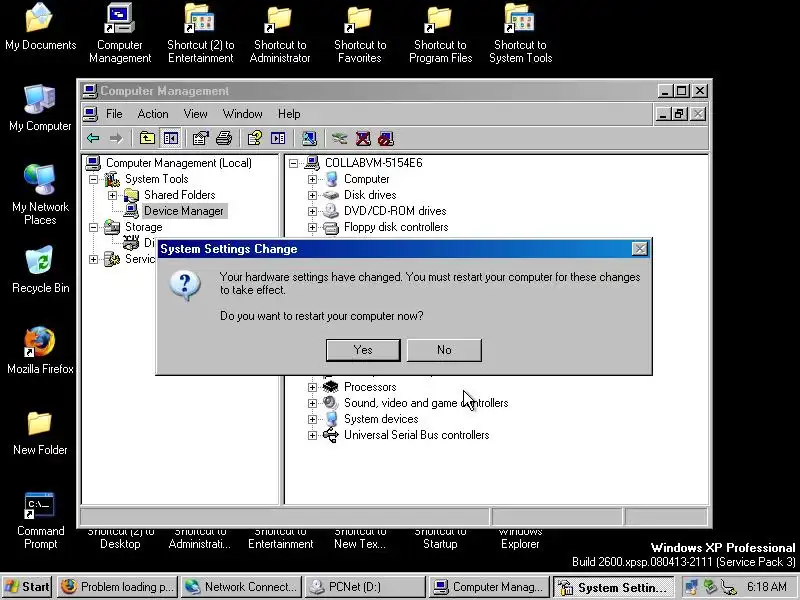
Task: Select the My Network Places desktop icon
Action: click(40, 195)
